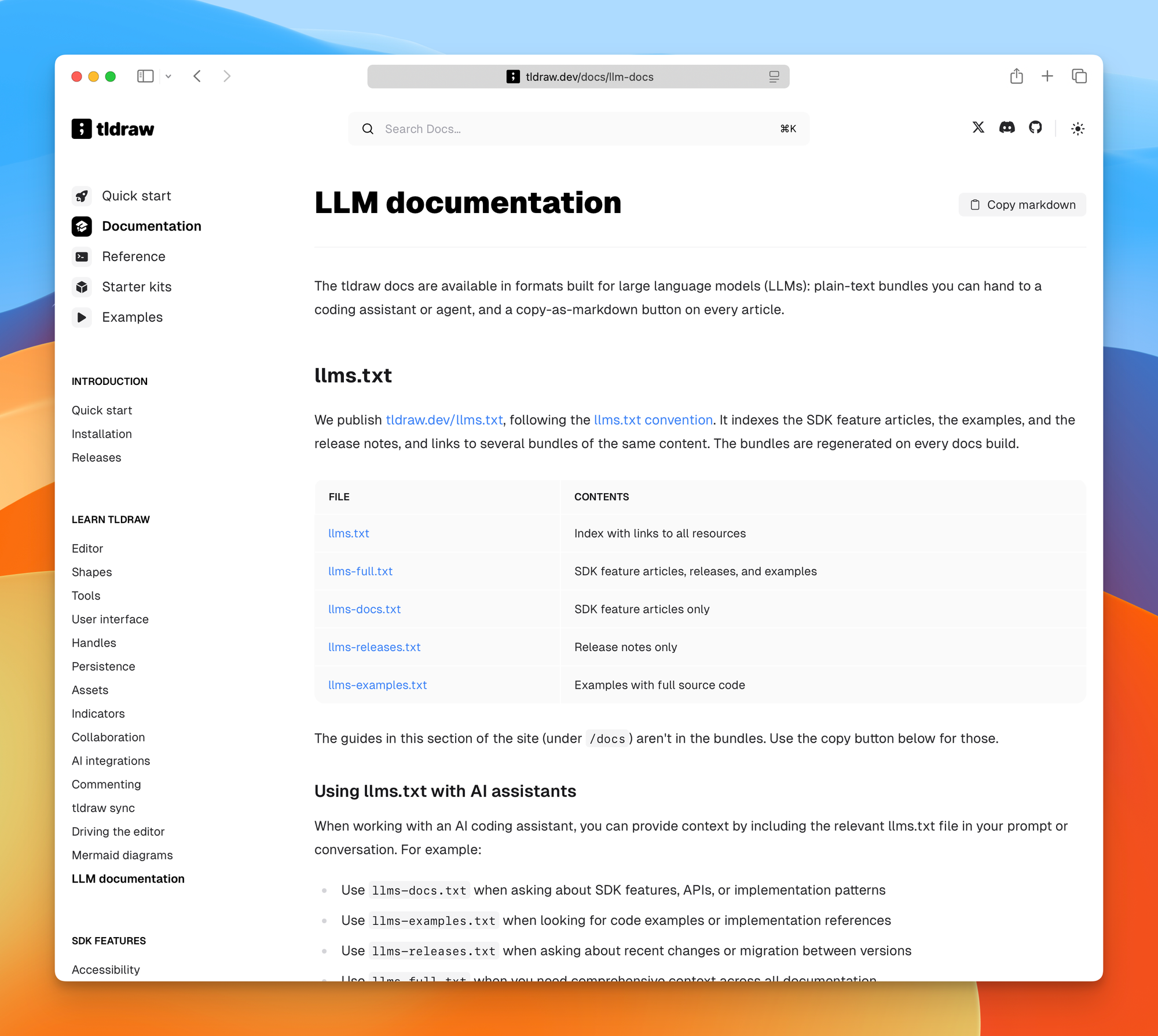Open the AI integrations article
Viewport: 1158px width, 1036px height.
111,761
